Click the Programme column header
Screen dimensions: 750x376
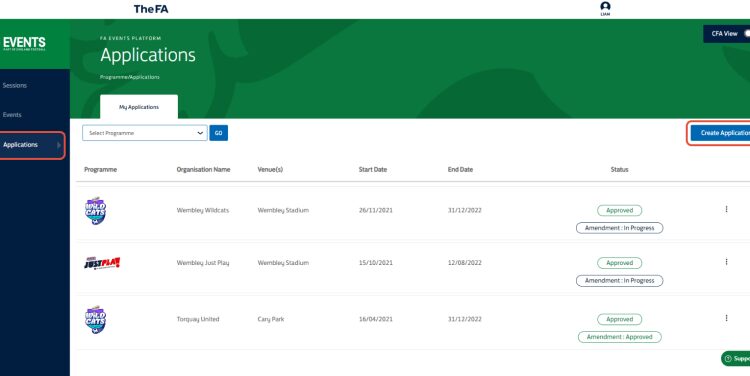point(100,170)
